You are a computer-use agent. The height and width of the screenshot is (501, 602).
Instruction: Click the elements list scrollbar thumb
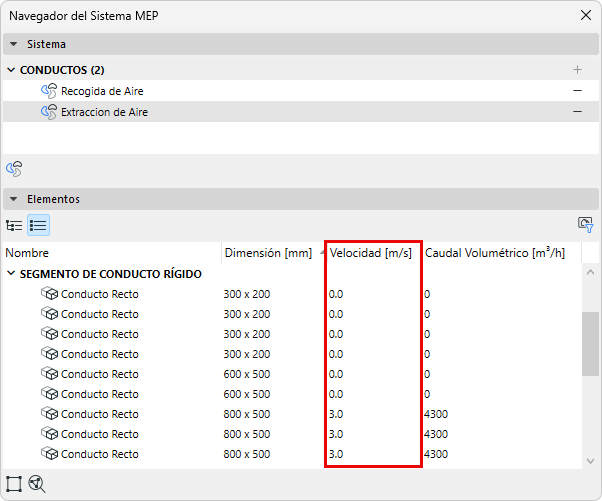[x=590, y=344]
